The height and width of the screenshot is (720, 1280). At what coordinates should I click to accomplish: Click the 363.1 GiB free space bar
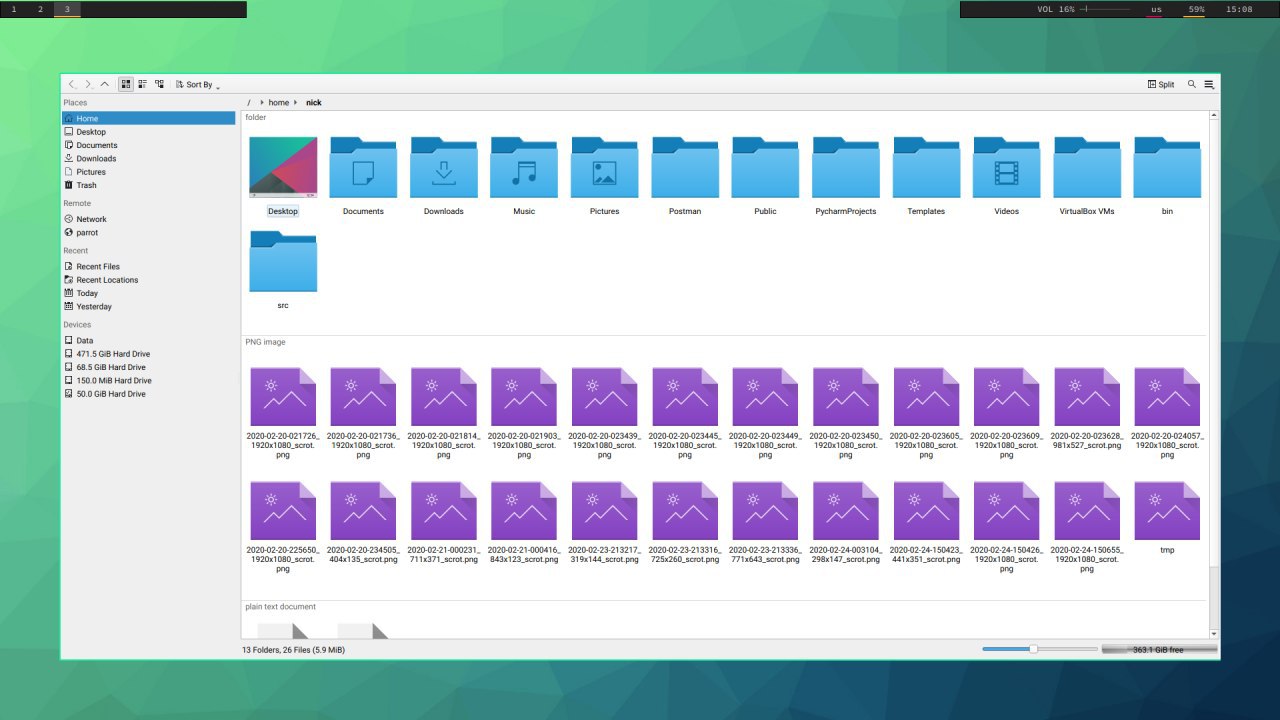tap(1159, 649)
